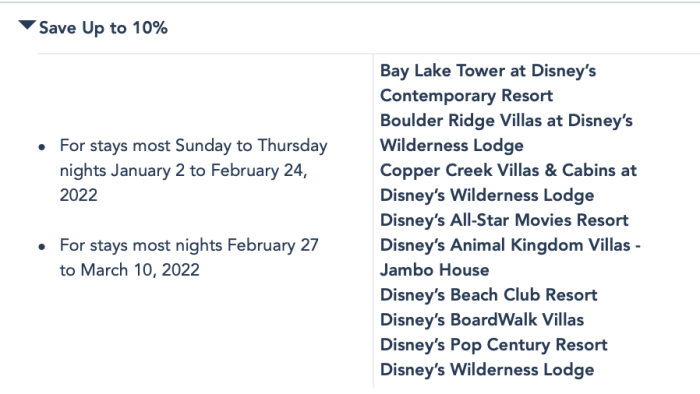Click bullet dot before Sunday to Thursday stays

pyautogui.click(x=42, y=147)
